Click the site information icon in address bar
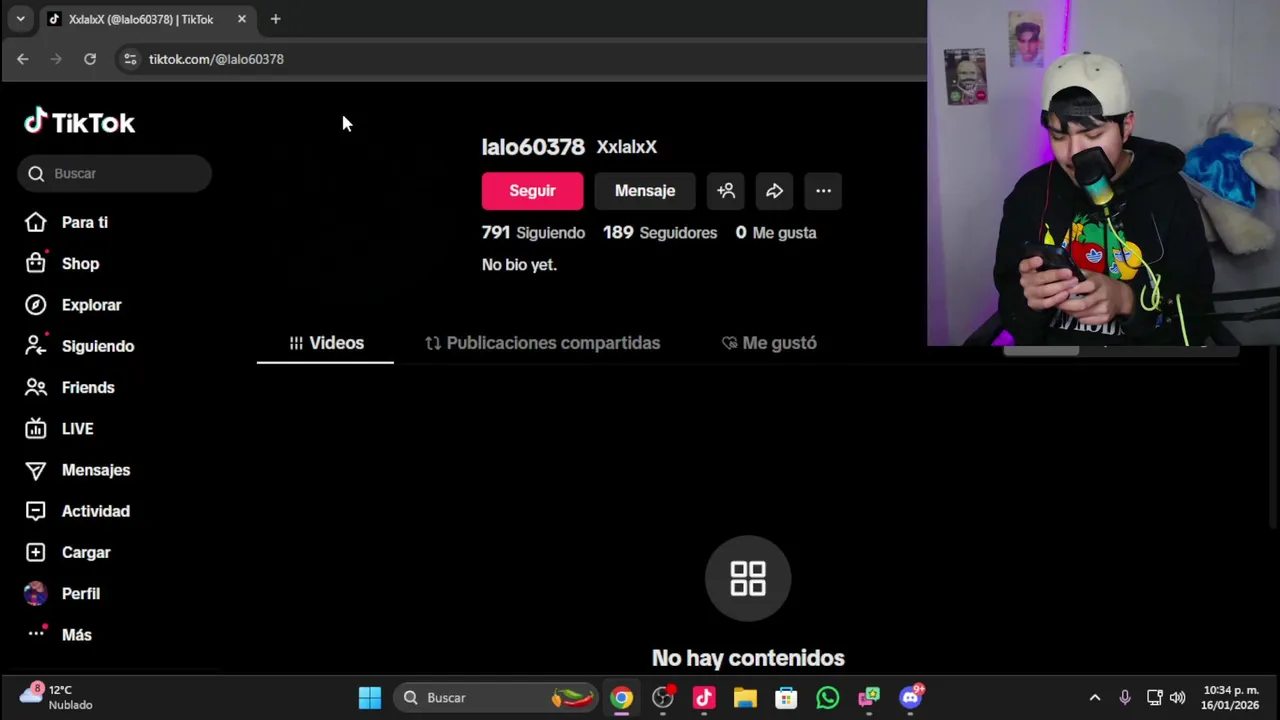 (x=130, y=59)
